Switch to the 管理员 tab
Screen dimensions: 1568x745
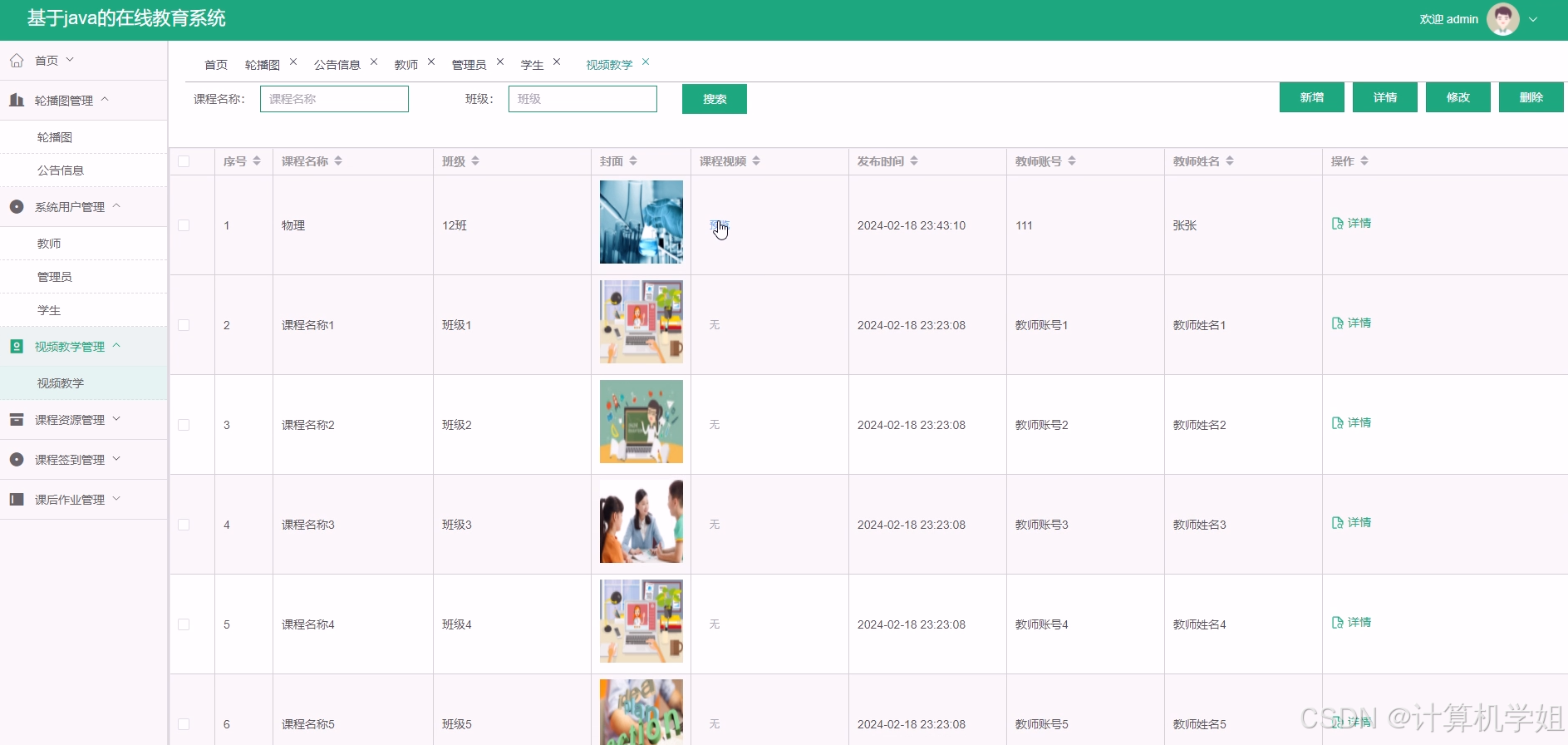pyautogui.click(x=469, y=65)
